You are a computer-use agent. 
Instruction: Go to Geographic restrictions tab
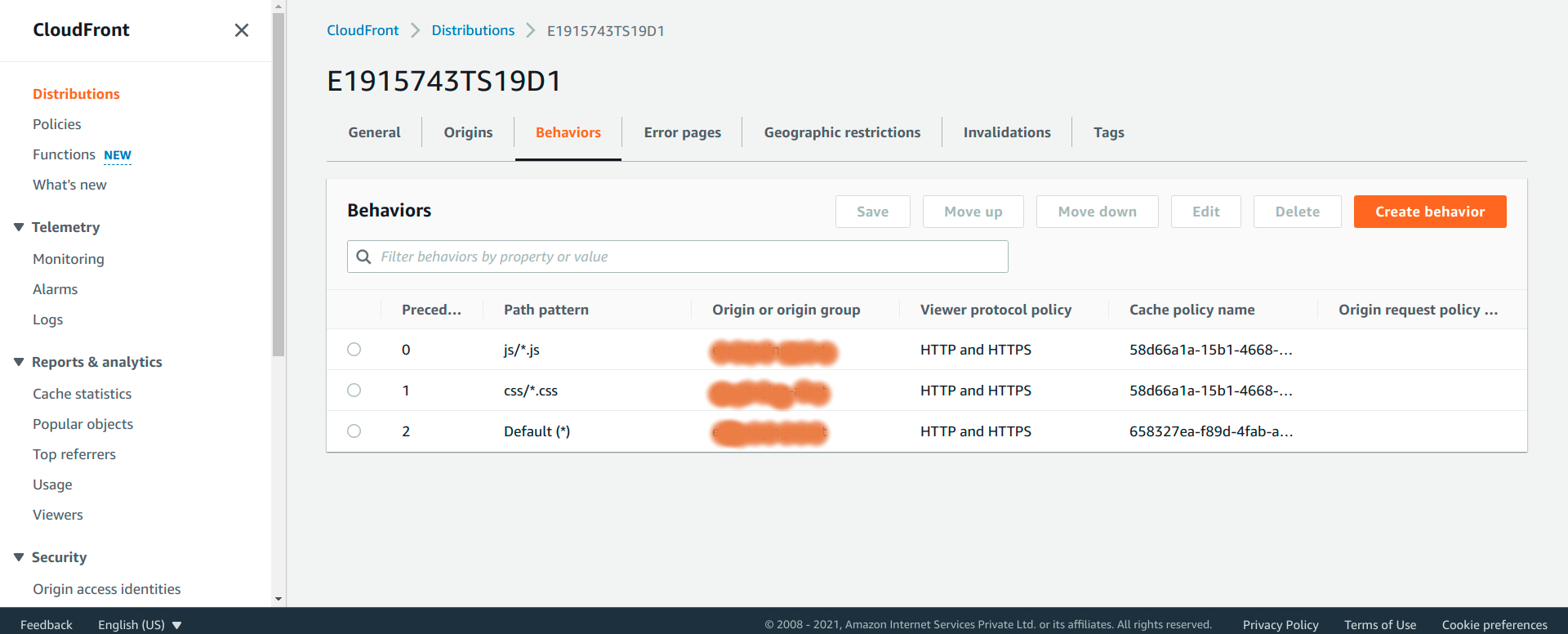click(842, 132)
